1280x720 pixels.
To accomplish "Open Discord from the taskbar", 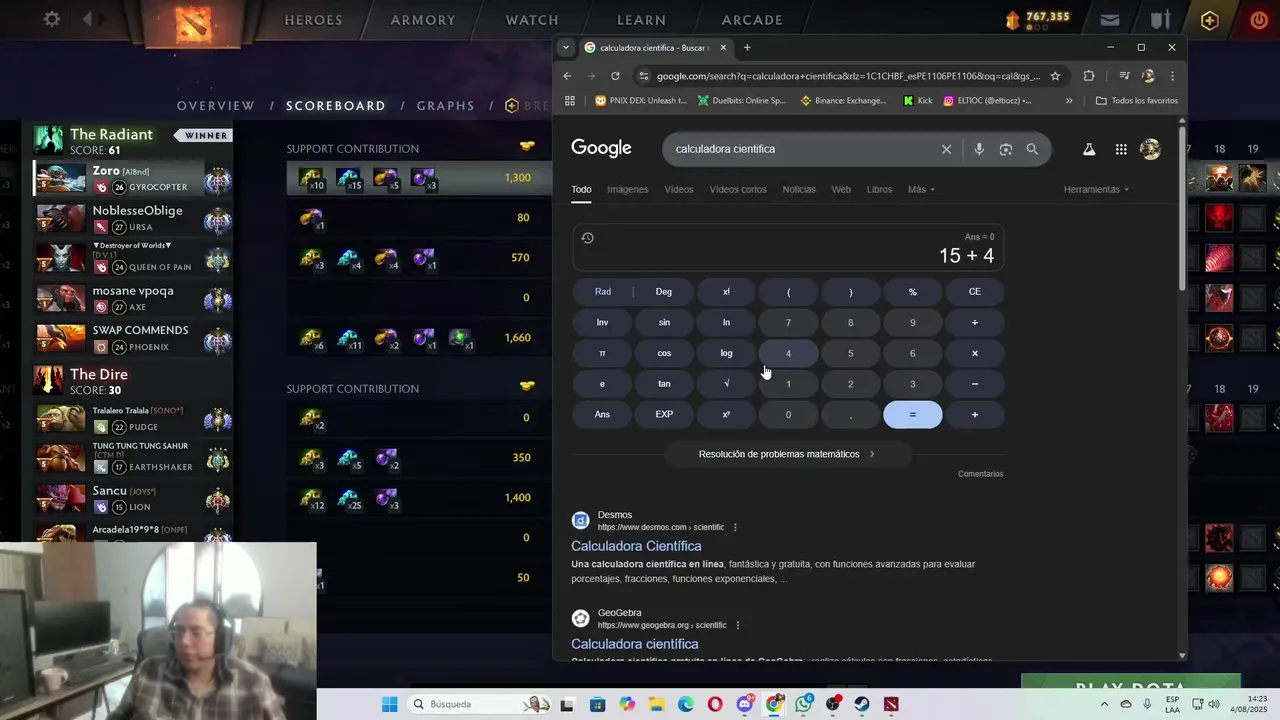I will 745,704.
